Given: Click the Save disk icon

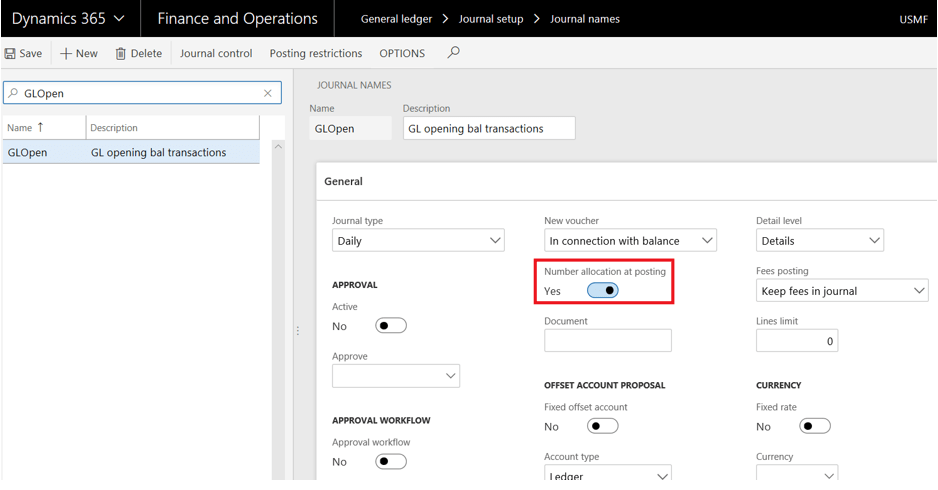Looking at the screenshot, I should click(10, 54).
